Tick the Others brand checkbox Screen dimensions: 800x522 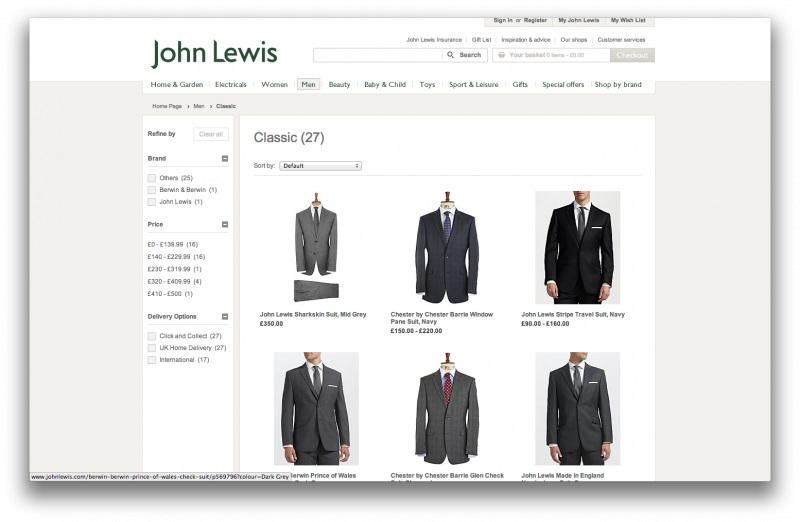click(152, 178)
